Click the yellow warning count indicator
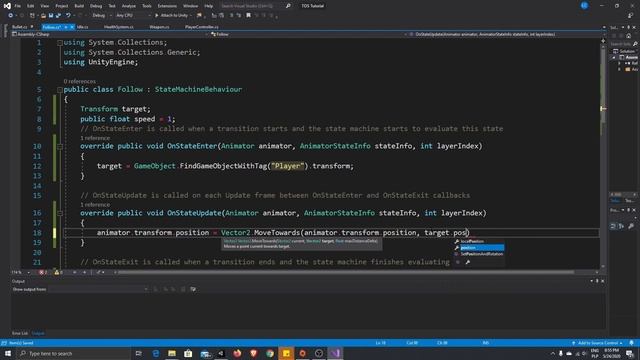 tap(58, 272)
